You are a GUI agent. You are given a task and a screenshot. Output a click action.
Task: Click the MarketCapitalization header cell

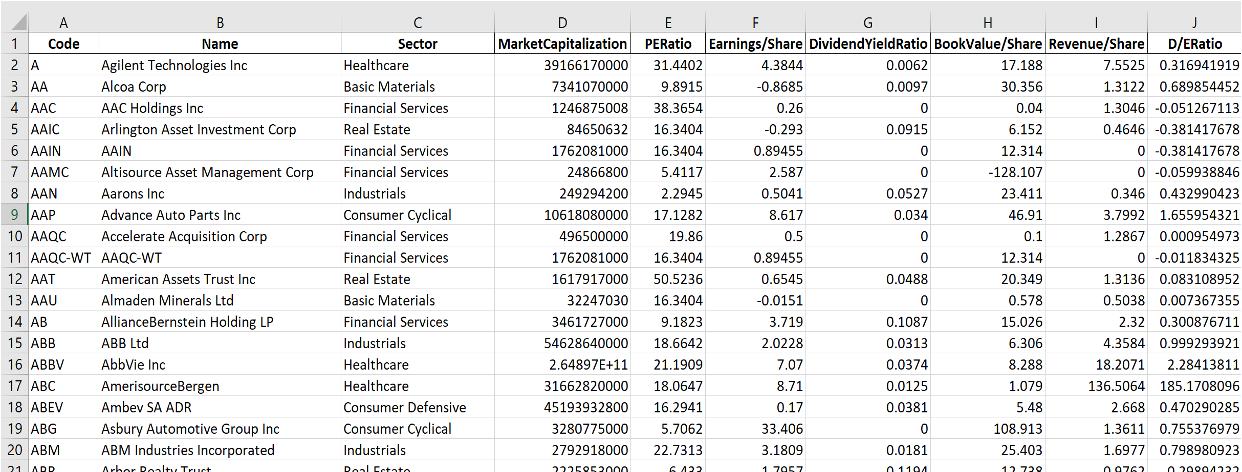coord(563,44)
